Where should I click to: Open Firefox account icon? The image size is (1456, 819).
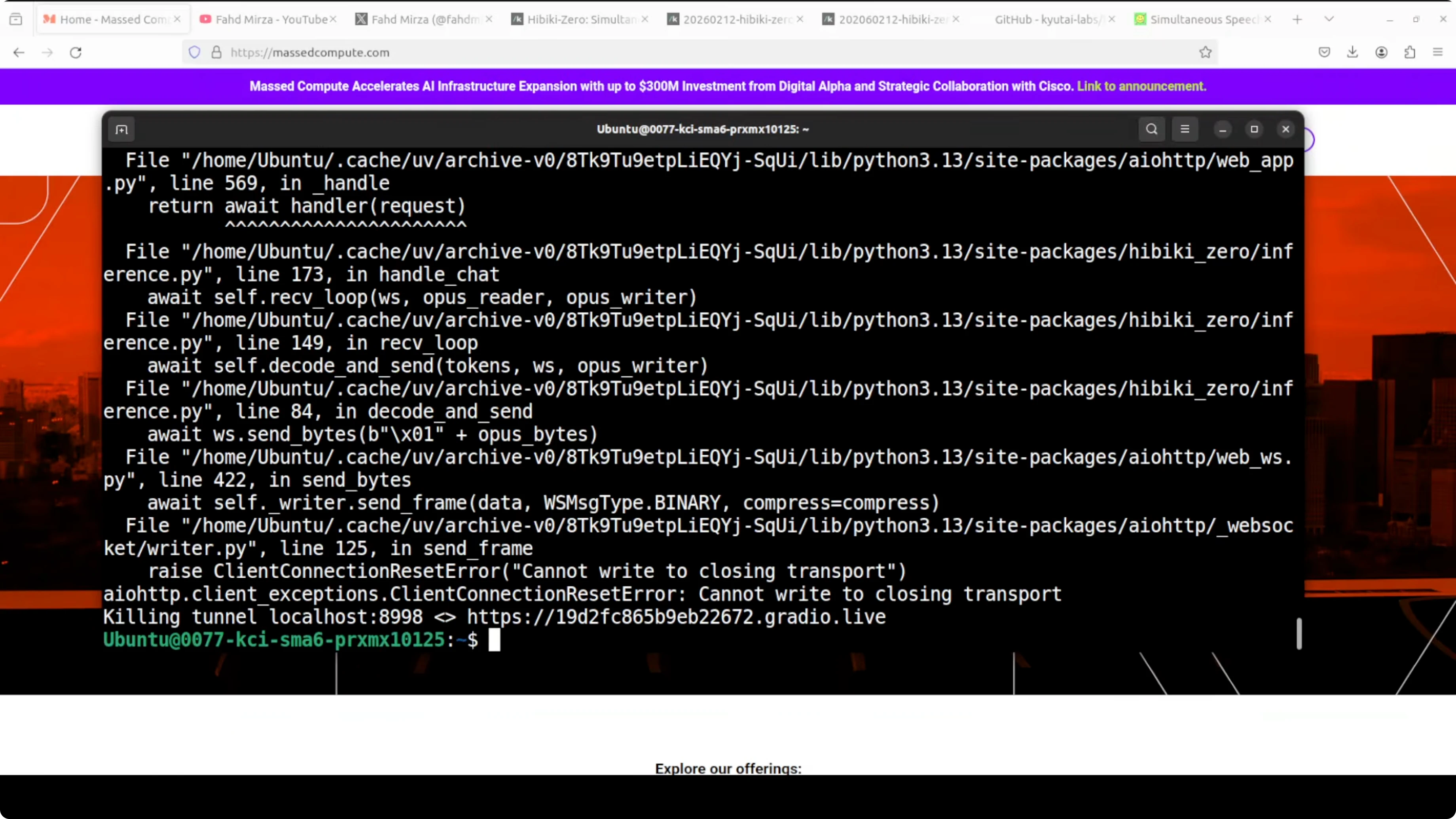pos(1381,53)
